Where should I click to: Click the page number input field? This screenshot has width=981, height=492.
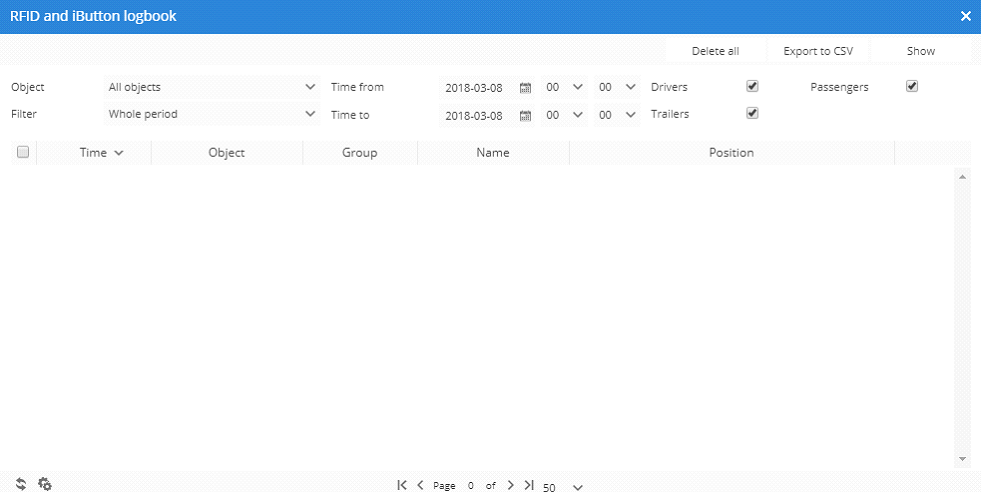pos(470,485)
